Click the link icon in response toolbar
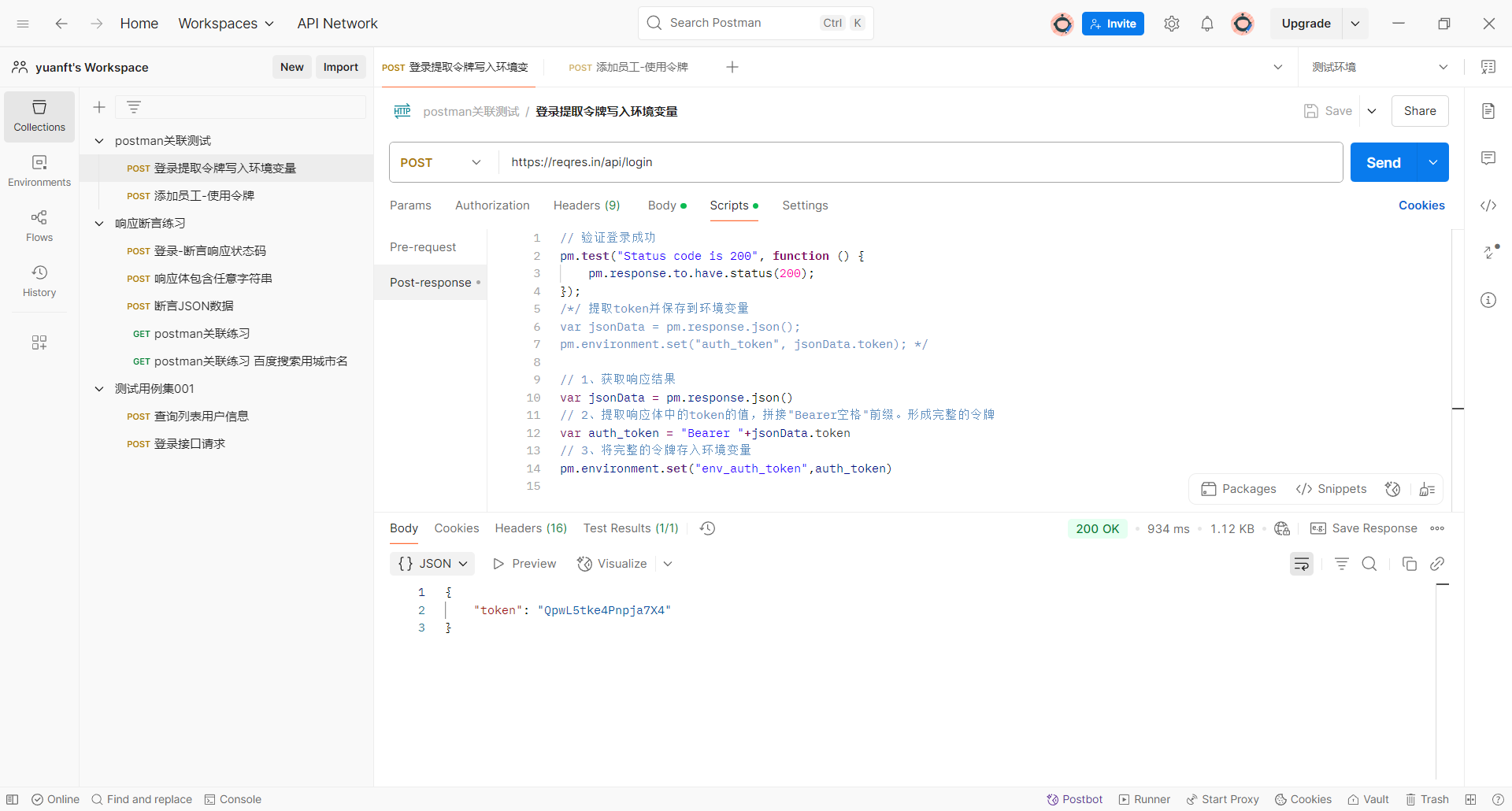This screenshot has height=811, width=1512. coord(1437,564)
